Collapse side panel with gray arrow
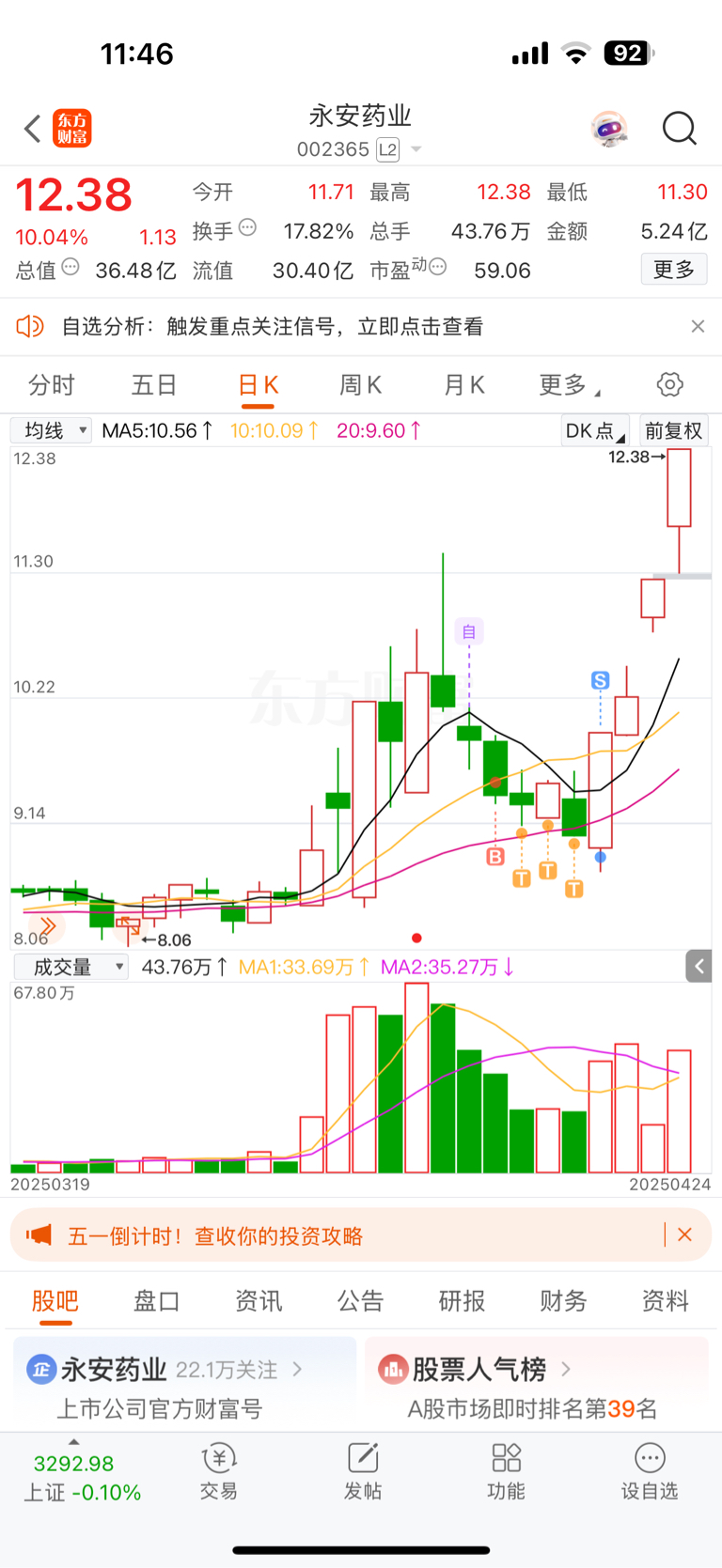This screenshot has width=722, height=1568. tap(698, 966)
